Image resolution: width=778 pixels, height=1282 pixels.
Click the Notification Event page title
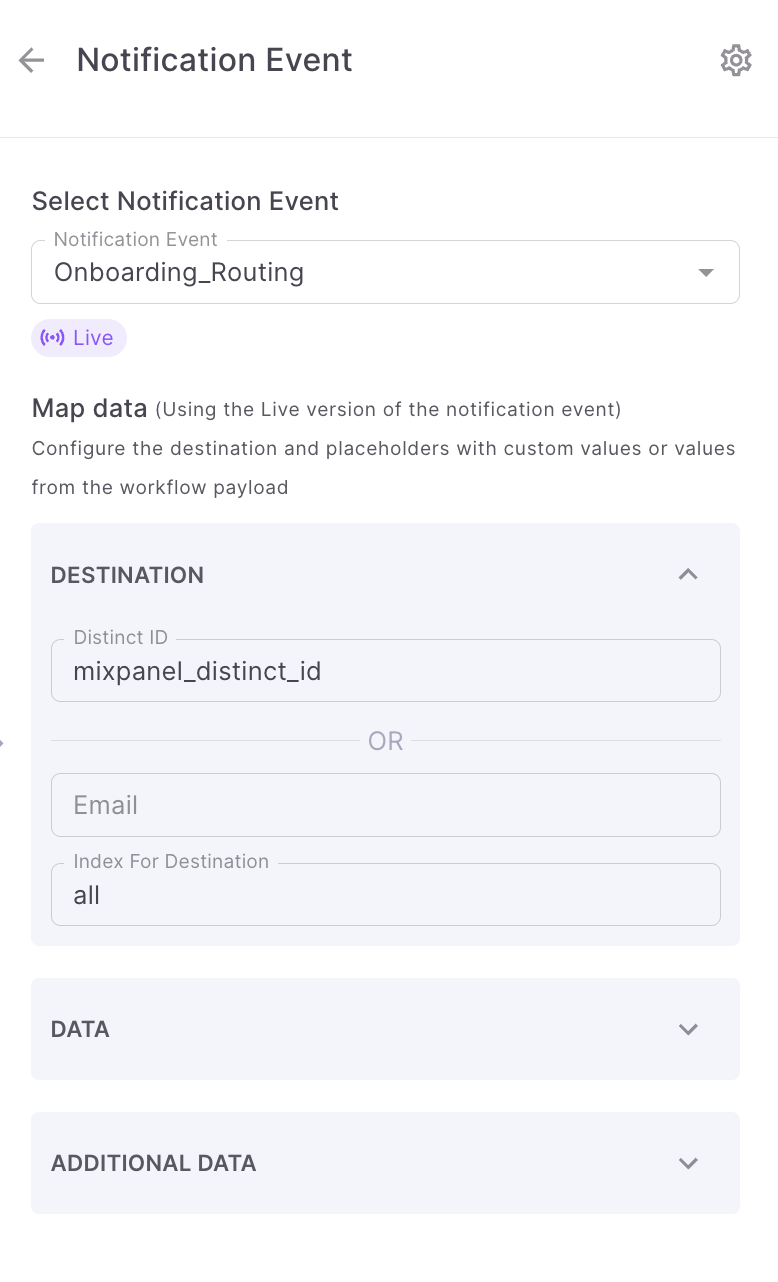tap(214, 60)
